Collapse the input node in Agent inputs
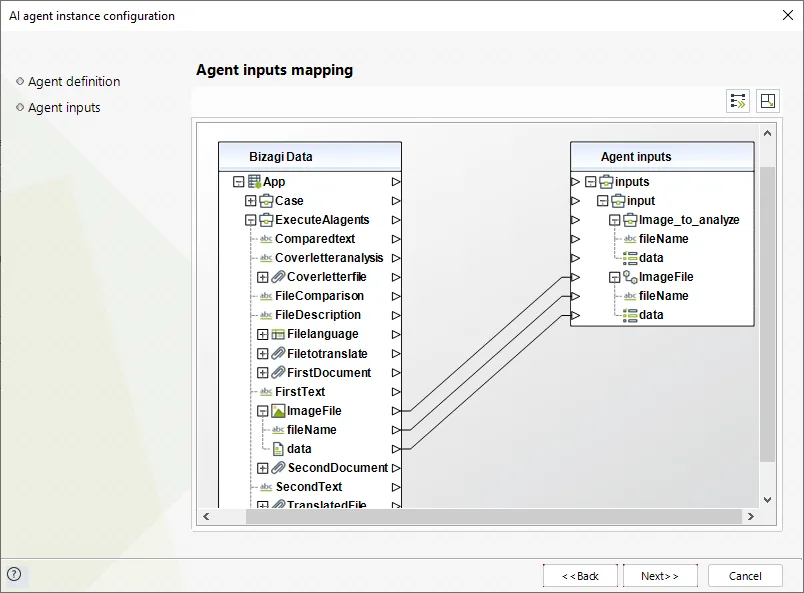The height and width of the screenshot is (593, 804). click(x=602, y=201)
